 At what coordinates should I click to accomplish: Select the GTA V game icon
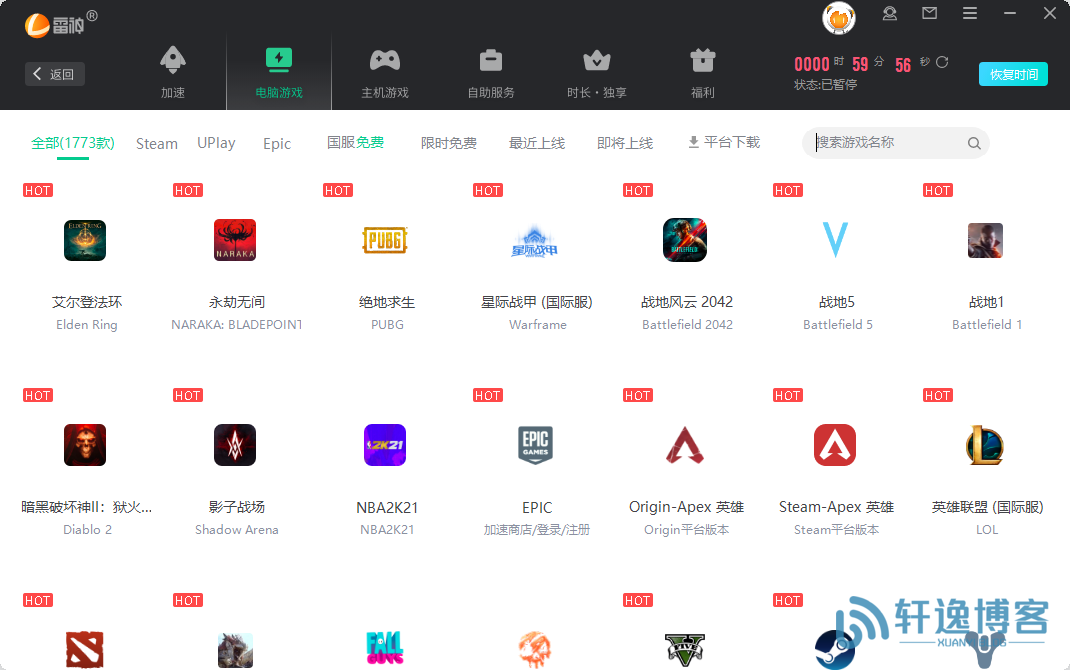click(684, 650)
